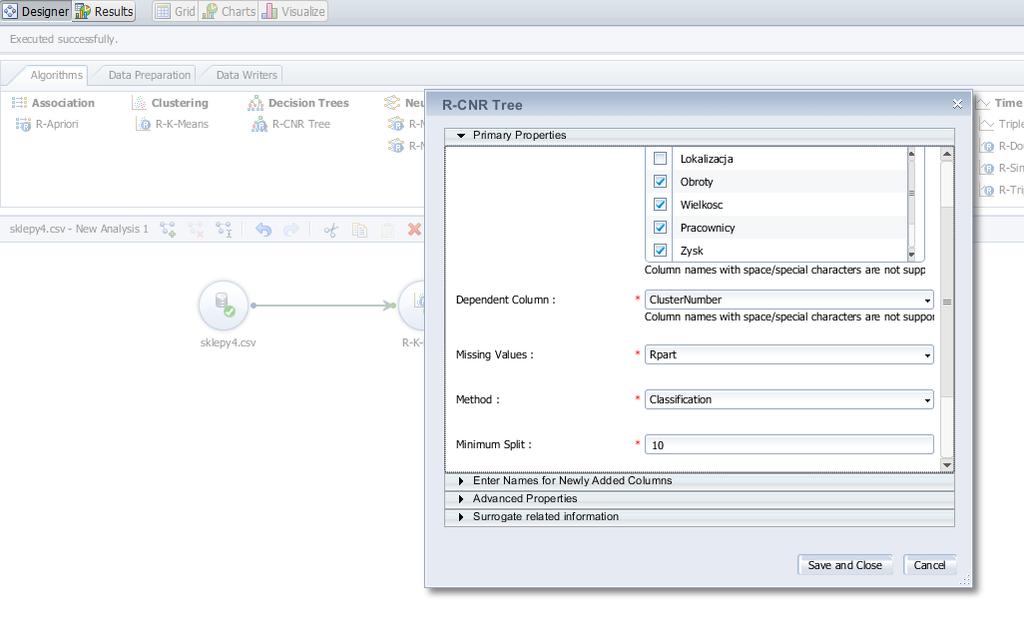Click column list scroll down arrow
The image size is (1024, 634).
tap(912, 255)
